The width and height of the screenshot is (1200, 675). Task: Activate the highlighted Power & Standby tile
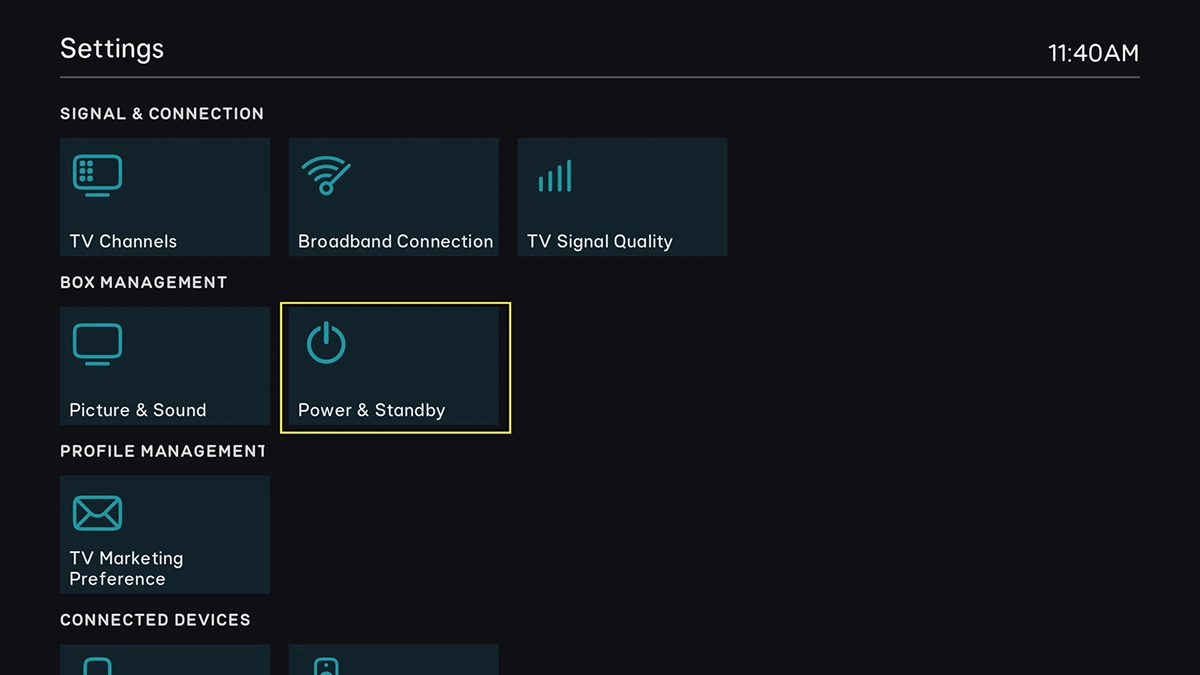click(394, 366)
